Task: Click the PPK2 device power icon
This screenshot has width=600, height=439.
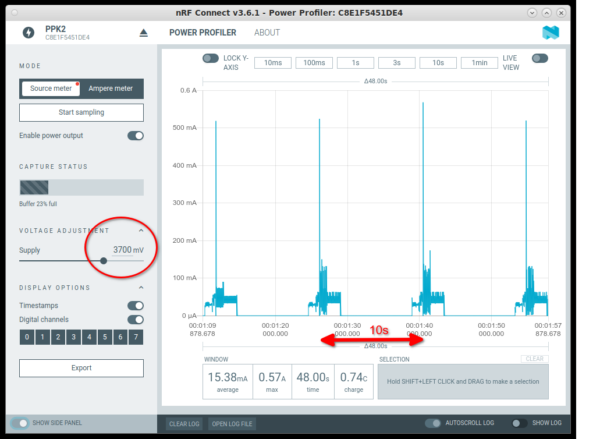Action: coord(26,33)
